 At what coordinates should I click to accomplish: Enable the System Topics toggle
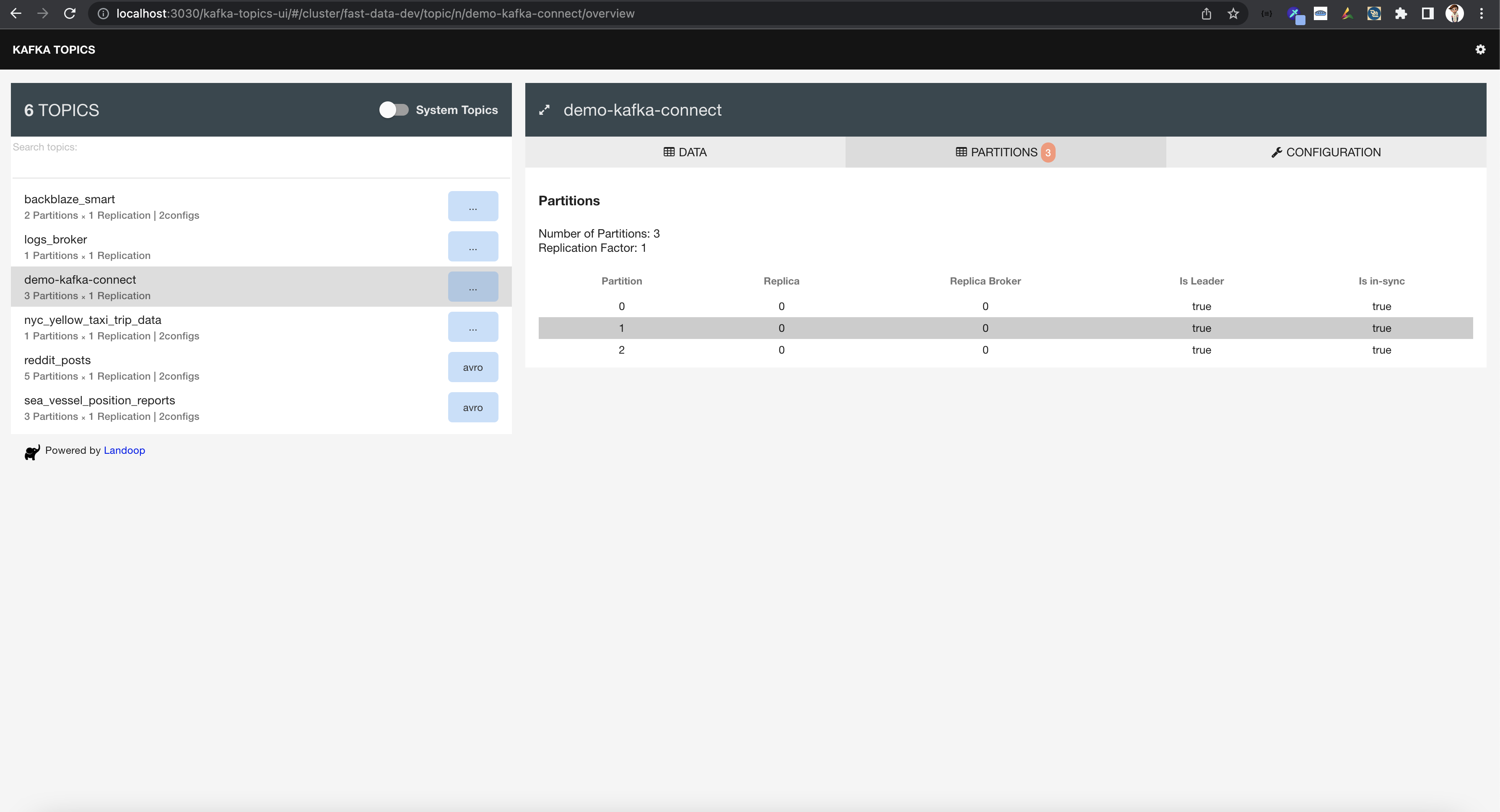point(395,109)
